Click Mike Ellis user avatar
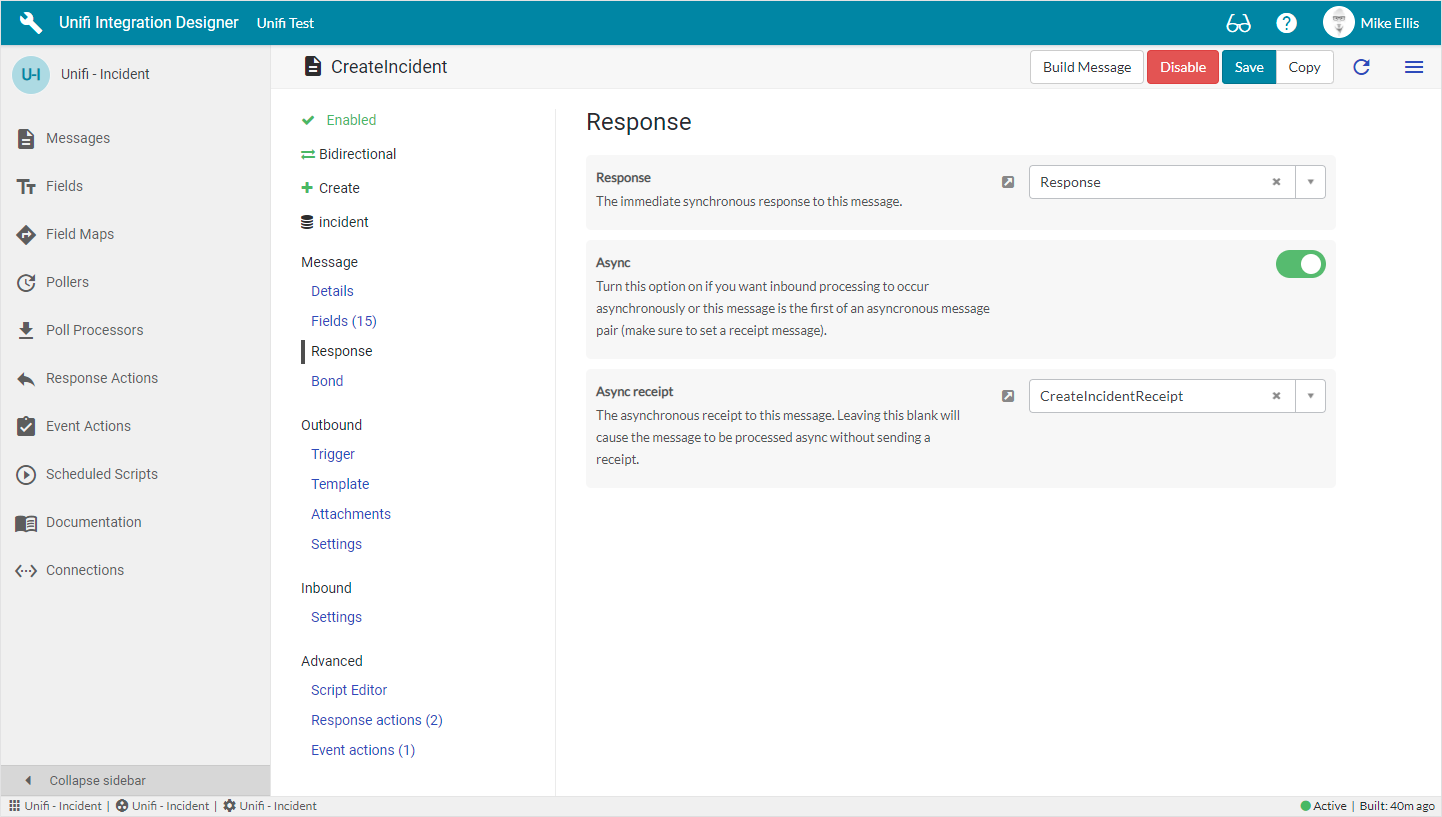1442x817 pixels. tap(1338, 23)
